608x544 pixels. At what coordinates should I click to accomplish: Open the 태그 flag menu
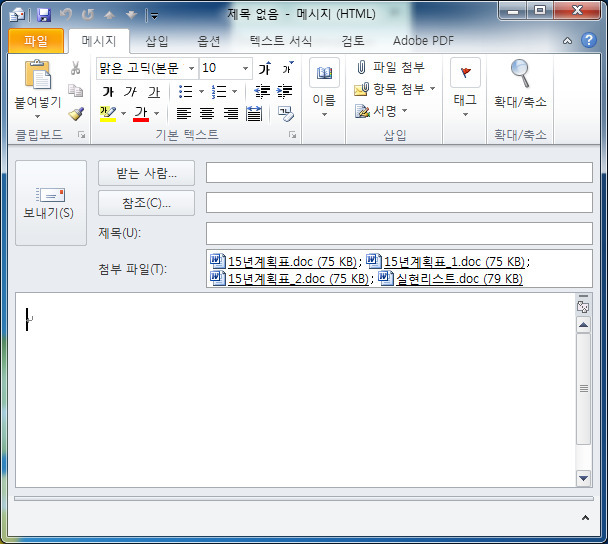coord(465,87)
